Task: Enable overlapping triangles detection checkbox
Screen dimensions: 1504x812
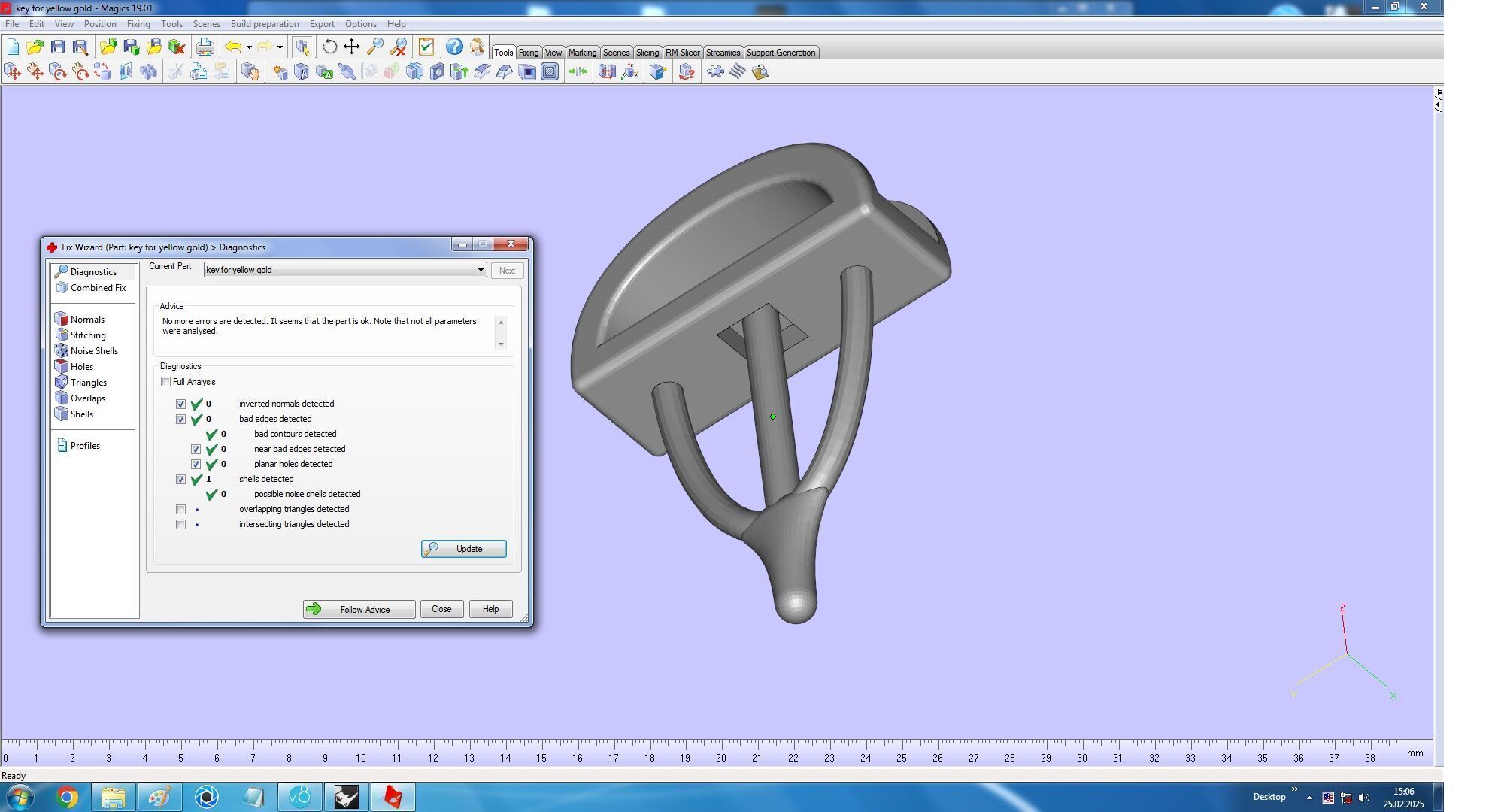Action: pos(181,510)
